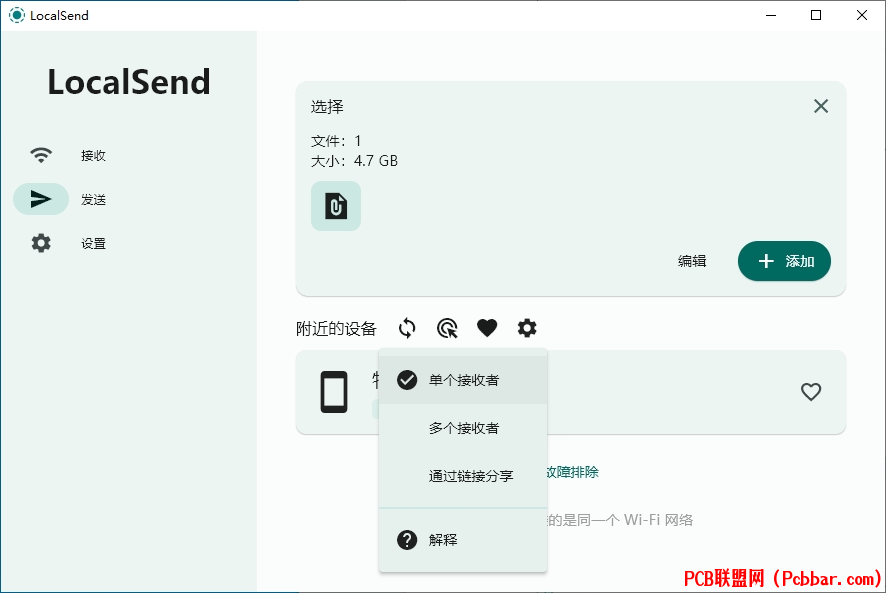Open send mode gear icon menu
The image size is (886, 593).
tap(527, 328)
